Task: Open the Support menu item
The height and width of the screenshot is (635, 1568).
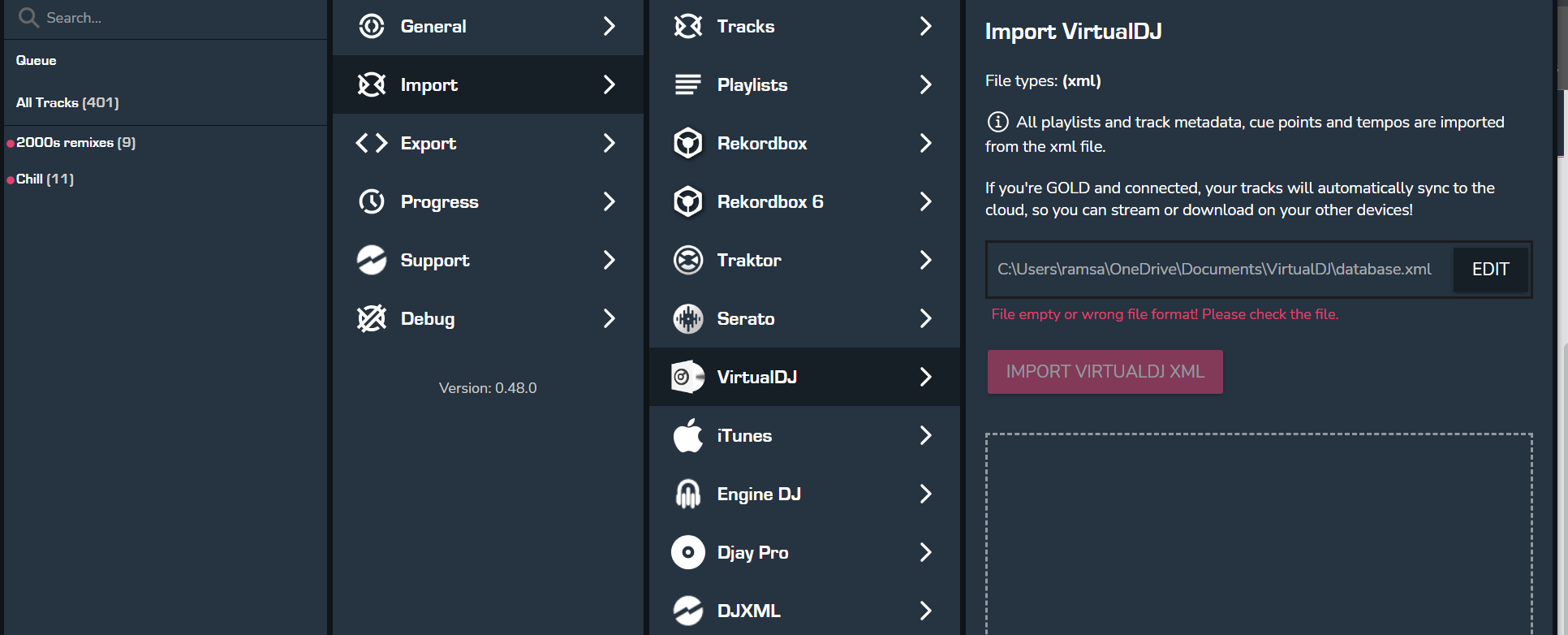Action: (488, 260)
